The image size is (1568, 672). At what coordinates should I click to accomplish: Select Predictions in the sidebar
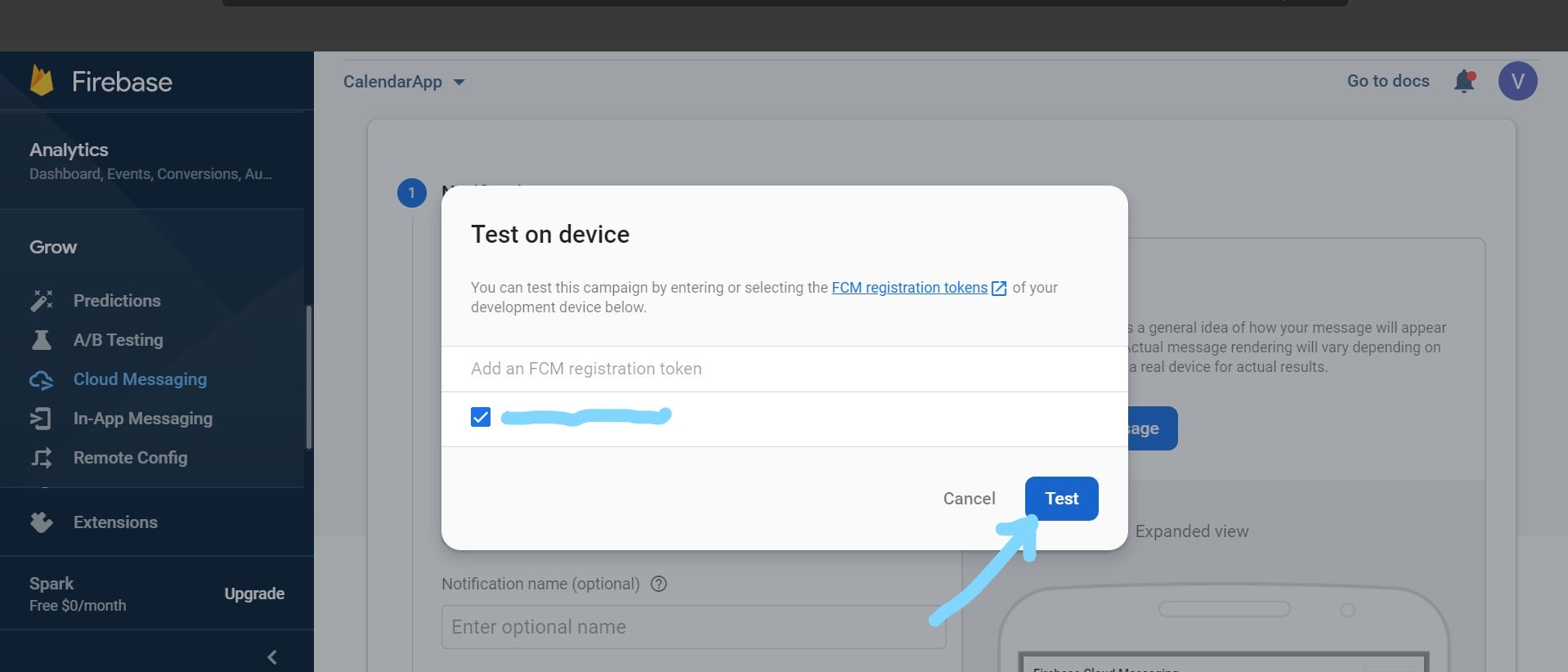pos(117,301)
